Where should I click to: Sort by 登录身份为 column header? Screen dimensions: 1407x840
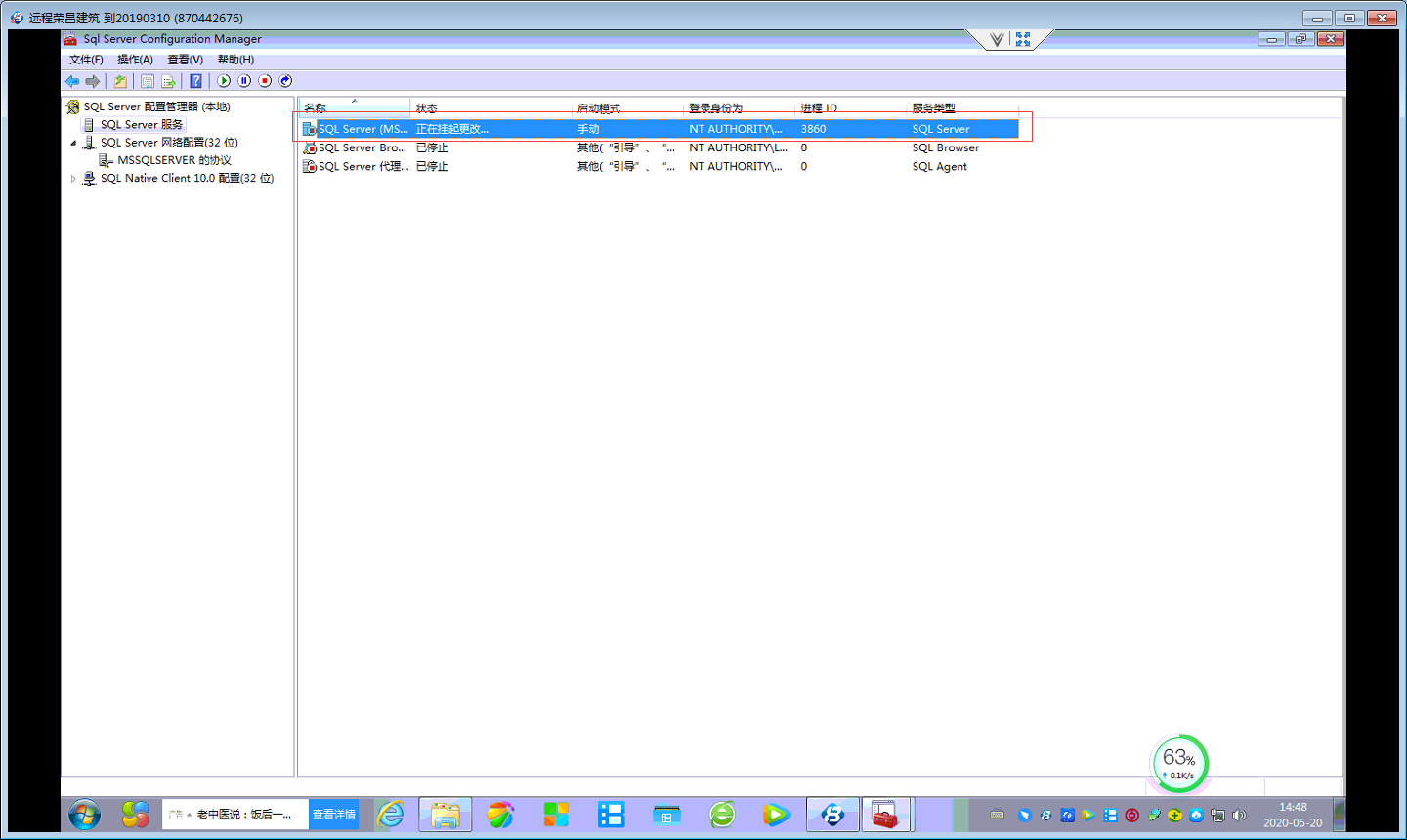point(740,107)
